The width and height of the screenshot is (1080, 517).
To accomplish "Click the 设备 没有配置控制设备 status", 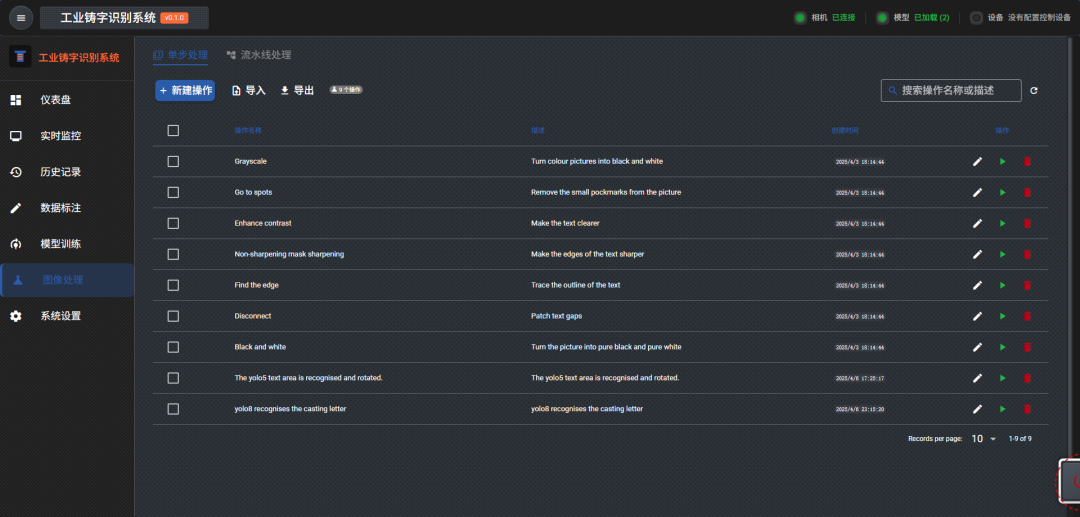I will coord(1020,18).
